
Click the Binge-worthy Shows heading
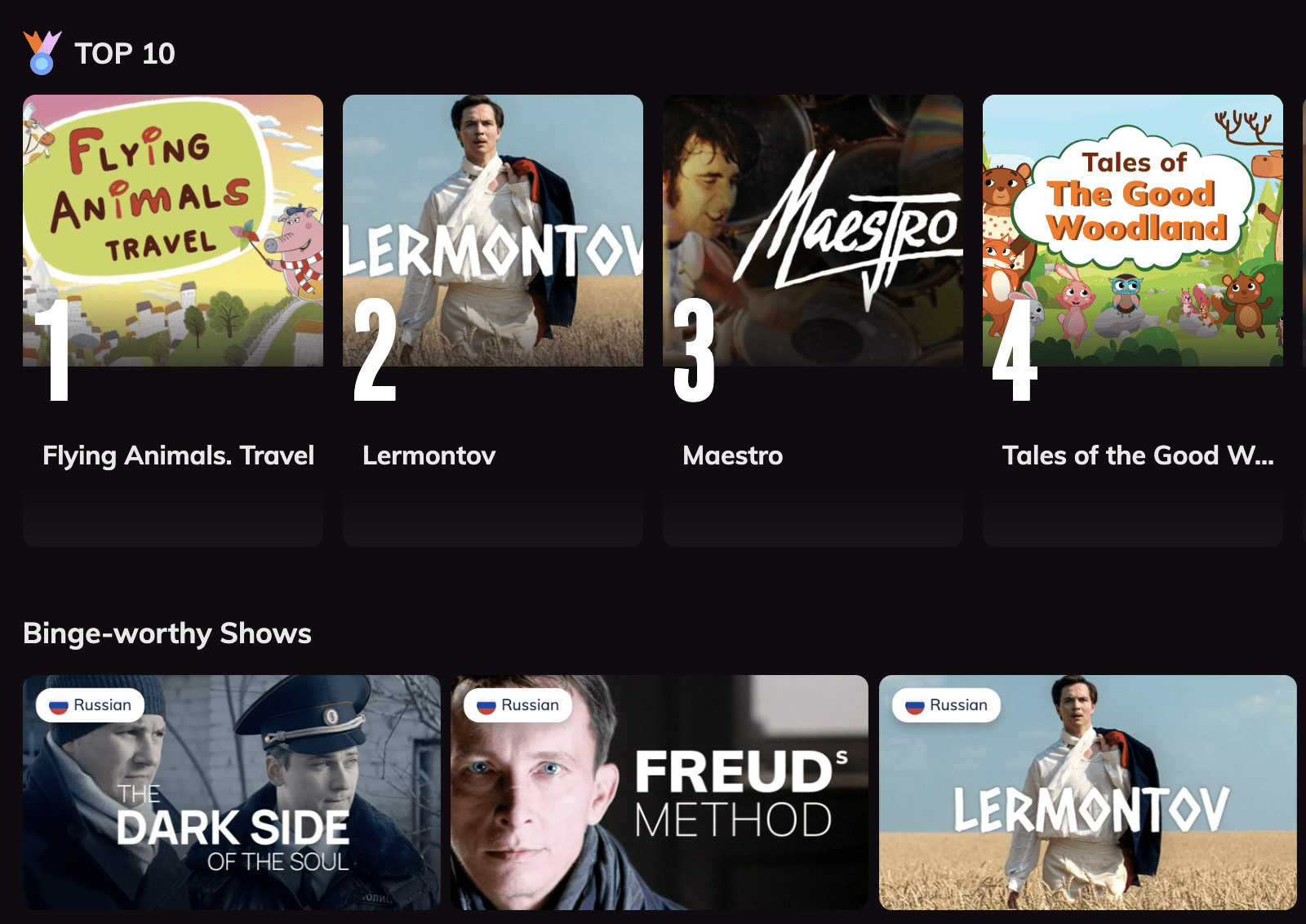pyautogui.click(x=167, y=633)
